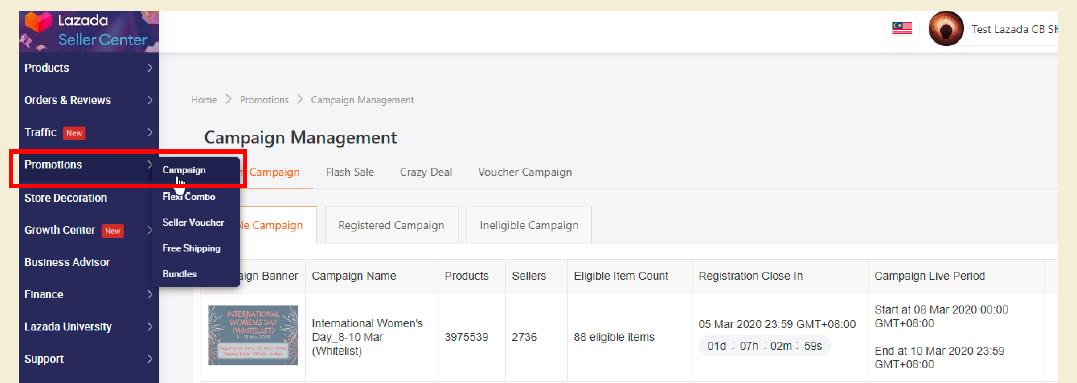Click the Registration Close In header
Image resolution: width=1077 pixels, height=383 pixels.
pos(751,276)
